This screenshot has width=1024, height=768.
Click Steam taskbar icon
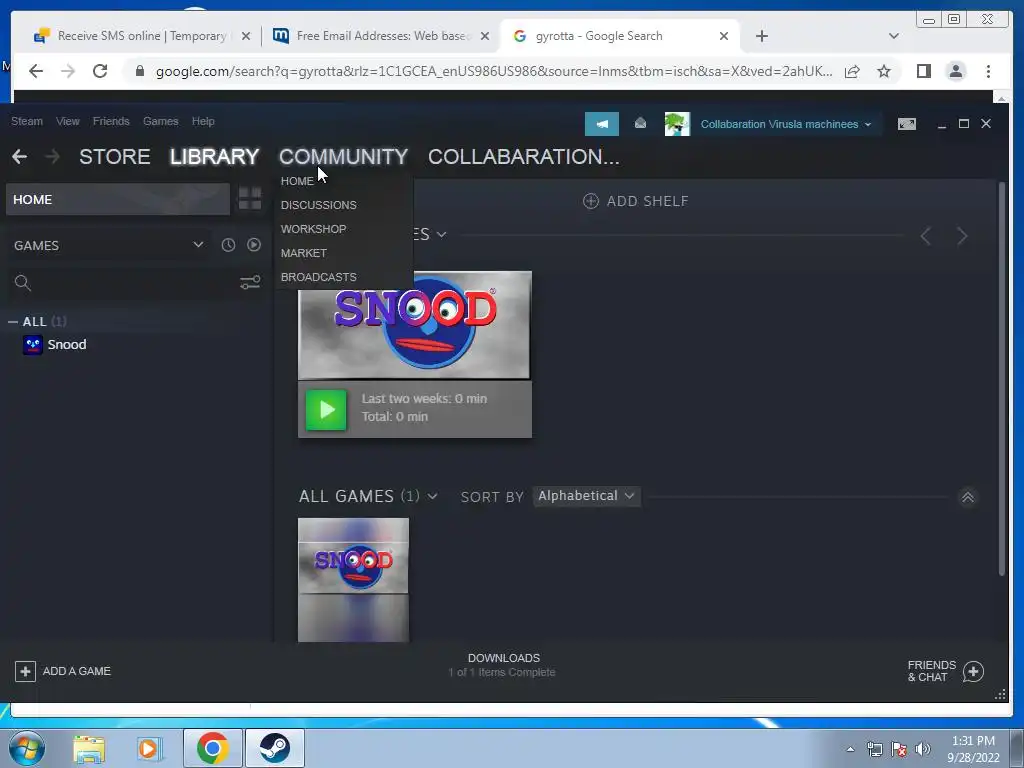point(274,748)
